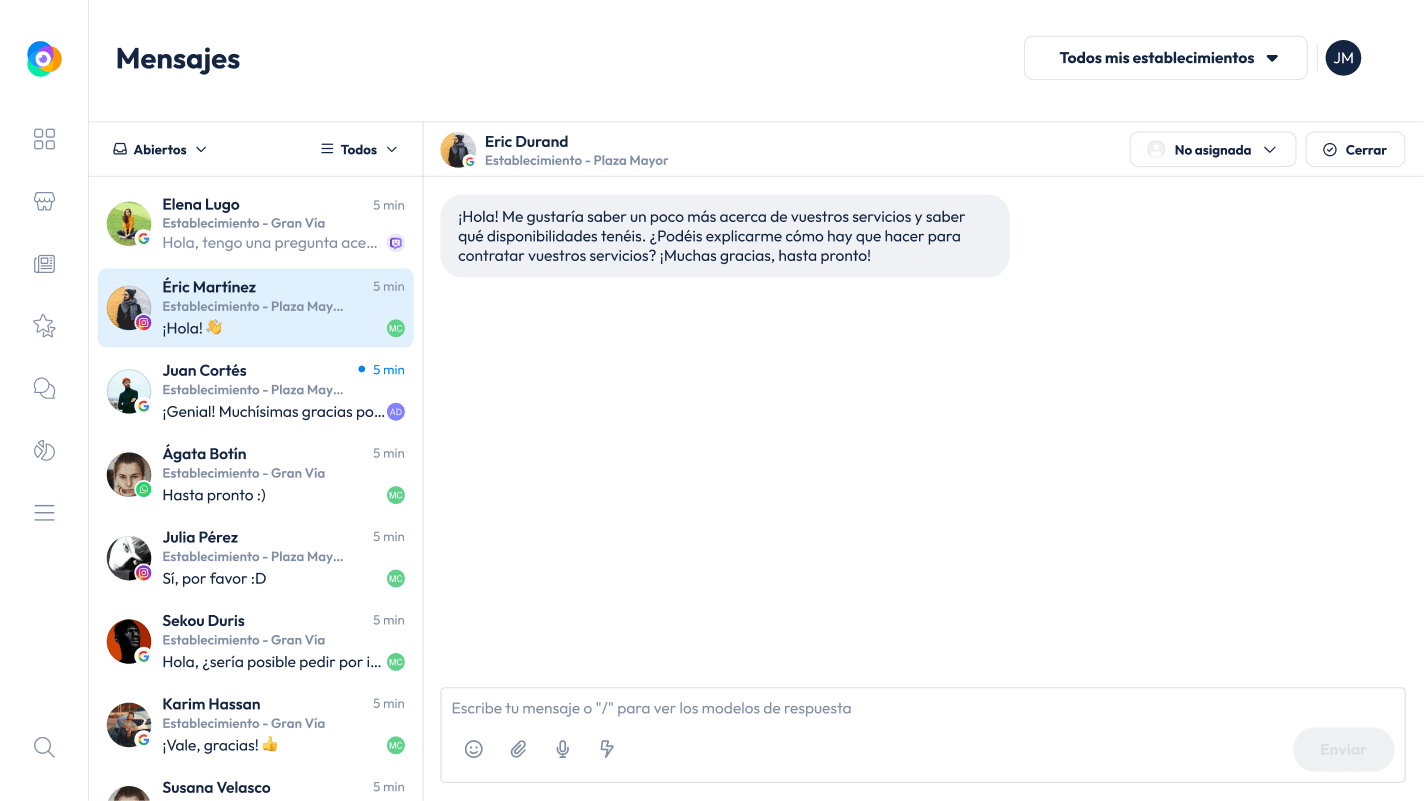This screenshot has height=801, width=1424.
Task: Open the store icon in the sidebar
Action: [44, 201]
